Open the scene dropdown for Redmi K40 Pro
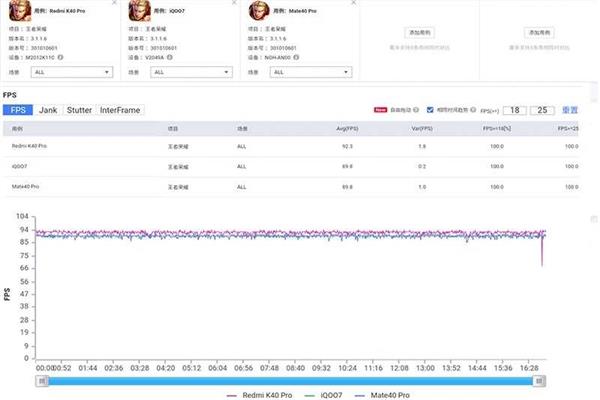Screen dimensions: 600x400 72,72
